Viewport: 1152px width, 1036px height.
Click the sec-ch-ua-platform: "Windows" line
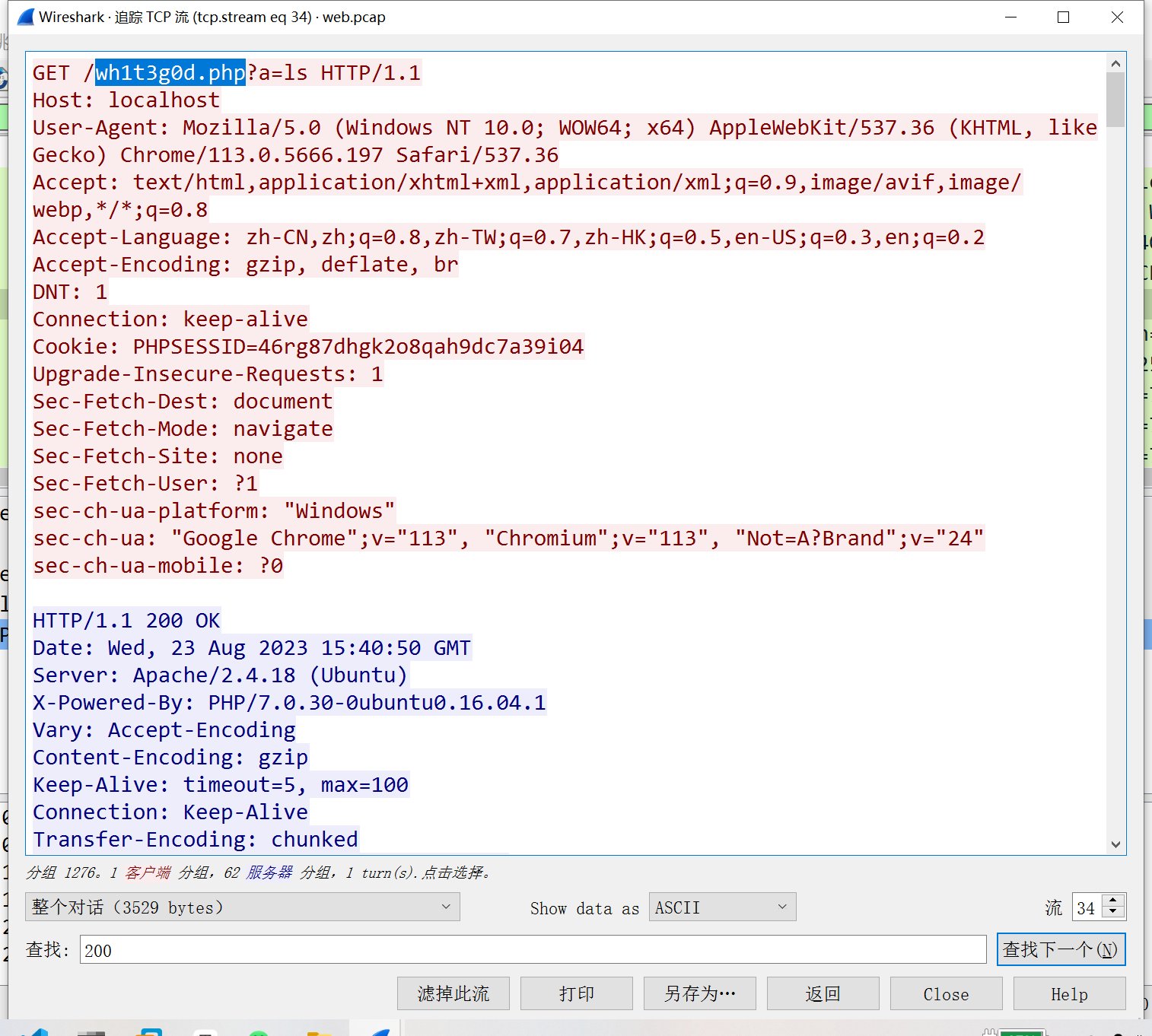coord(214,511)
